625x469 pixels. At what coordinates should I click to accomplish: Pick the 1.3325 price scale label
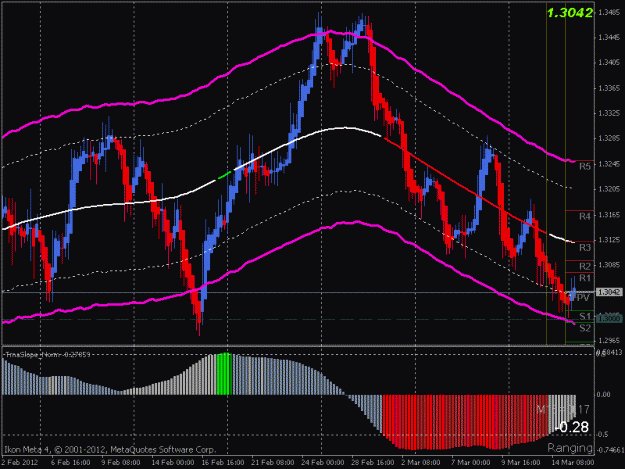[x=609, y=113]
